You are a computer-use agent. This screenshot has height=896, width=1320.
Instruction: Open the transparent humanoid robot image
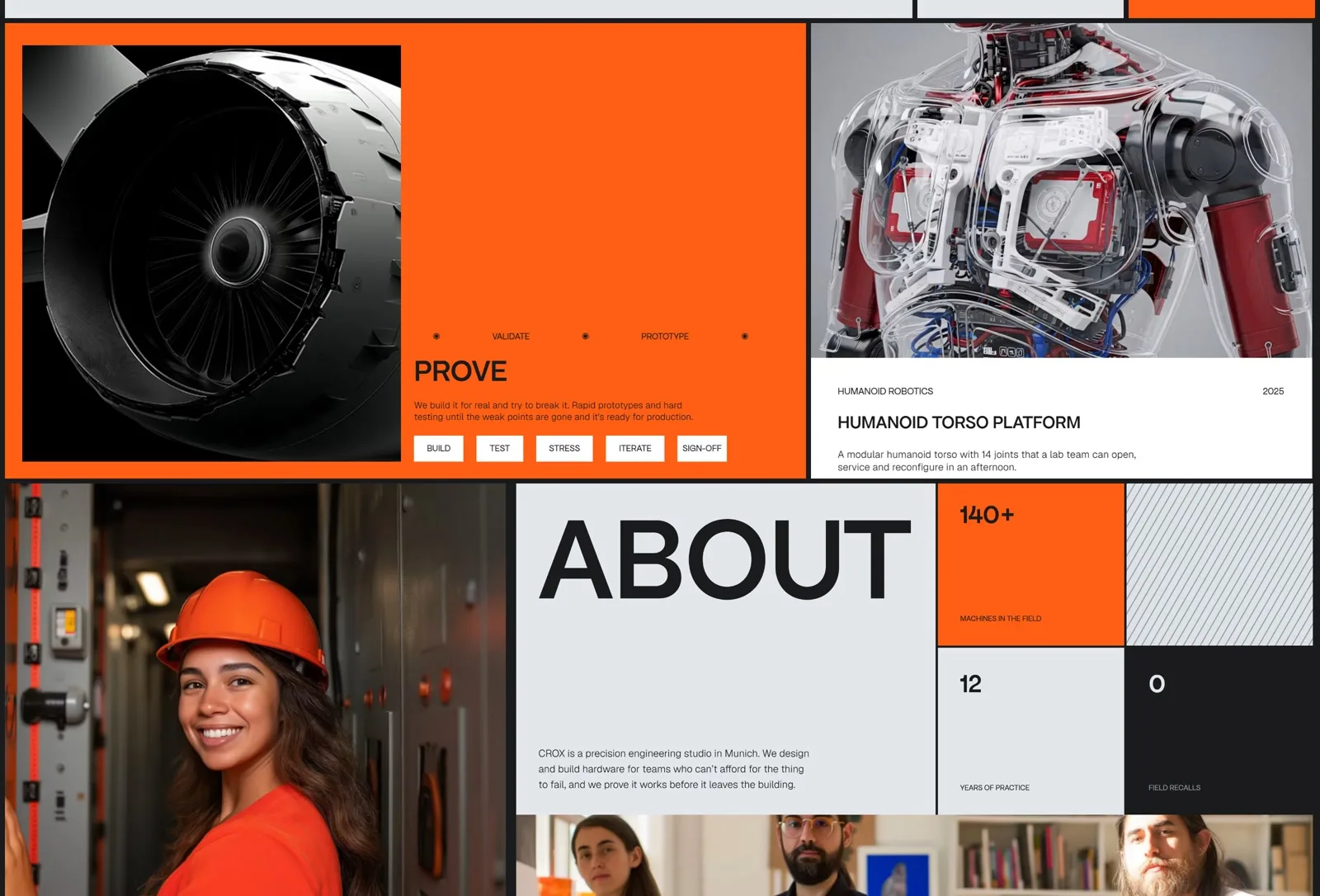click(1062, 191)
